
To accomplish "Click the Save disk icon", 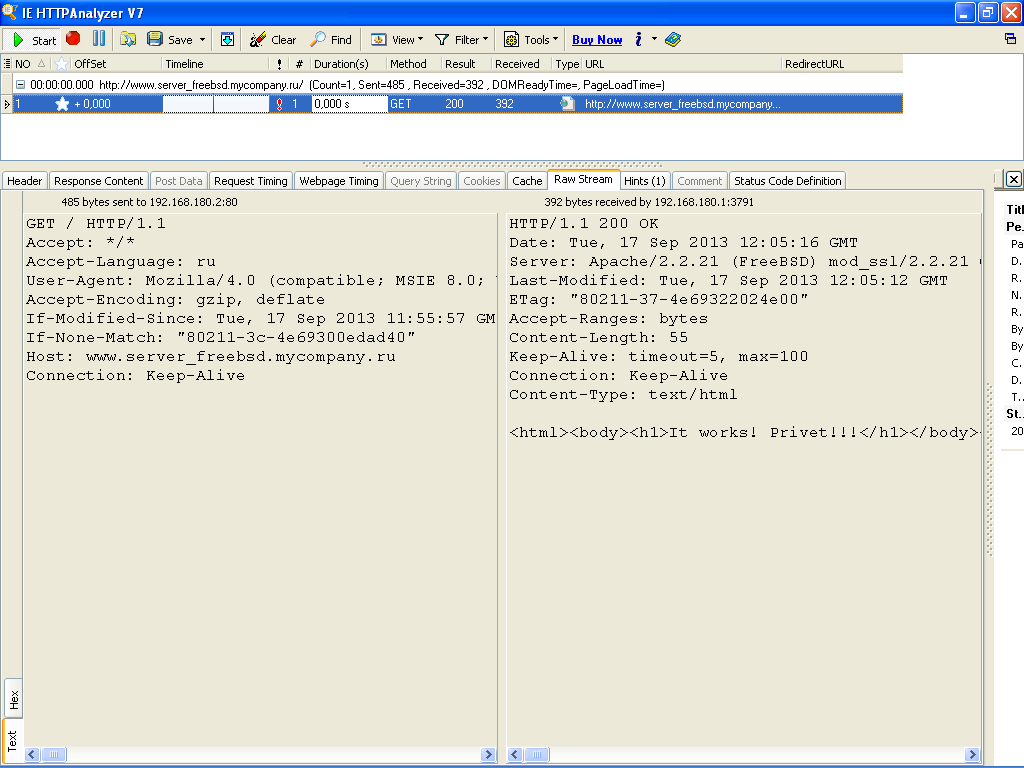I will coord(155,39).
